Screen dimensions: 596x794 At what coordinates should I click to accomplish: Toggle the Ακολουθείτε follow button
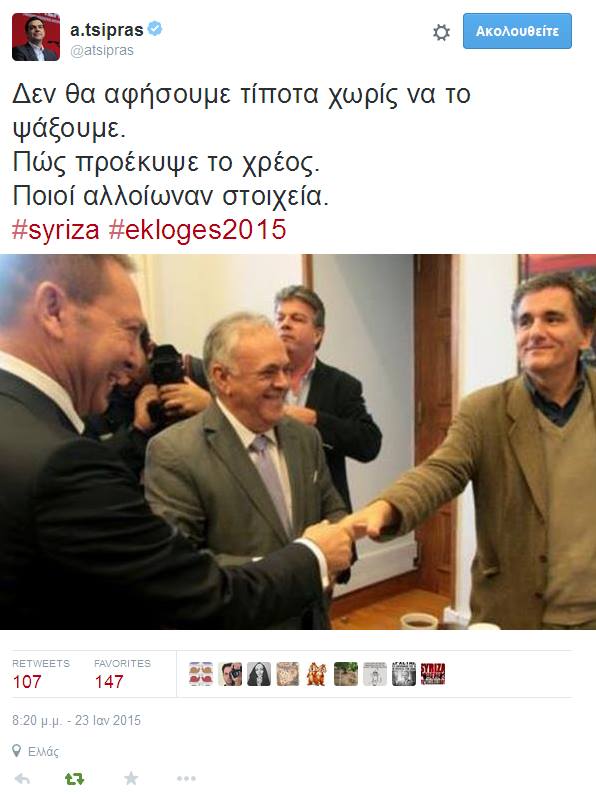[x=517, y=31]
